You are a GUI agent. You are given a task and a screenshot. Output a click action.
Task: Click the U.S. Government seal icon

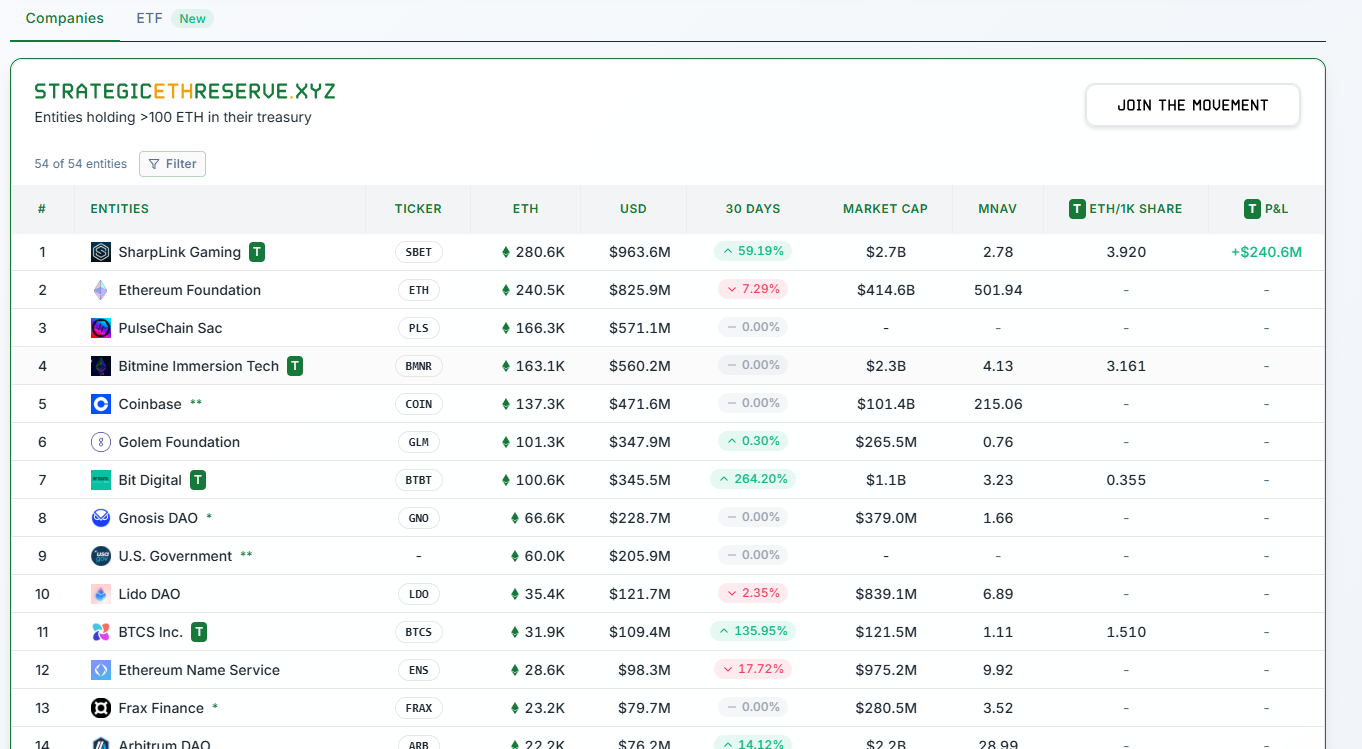[x=101, y=556]
